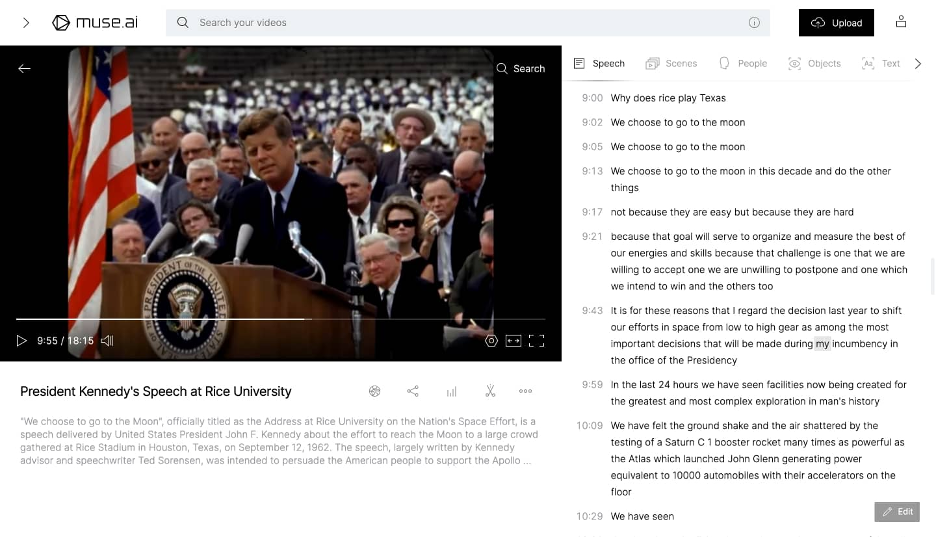The width and height of the screenshot is (936, 538).
Task: Open the user account icon
Action: 901,22
